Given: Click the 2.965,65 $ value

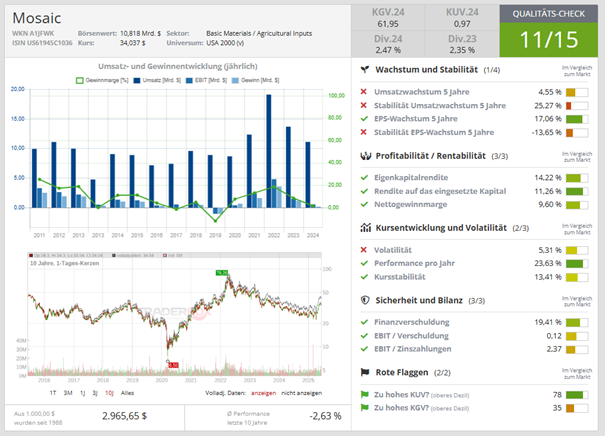Looking at the screenshot, I should [x=124, y=416].
